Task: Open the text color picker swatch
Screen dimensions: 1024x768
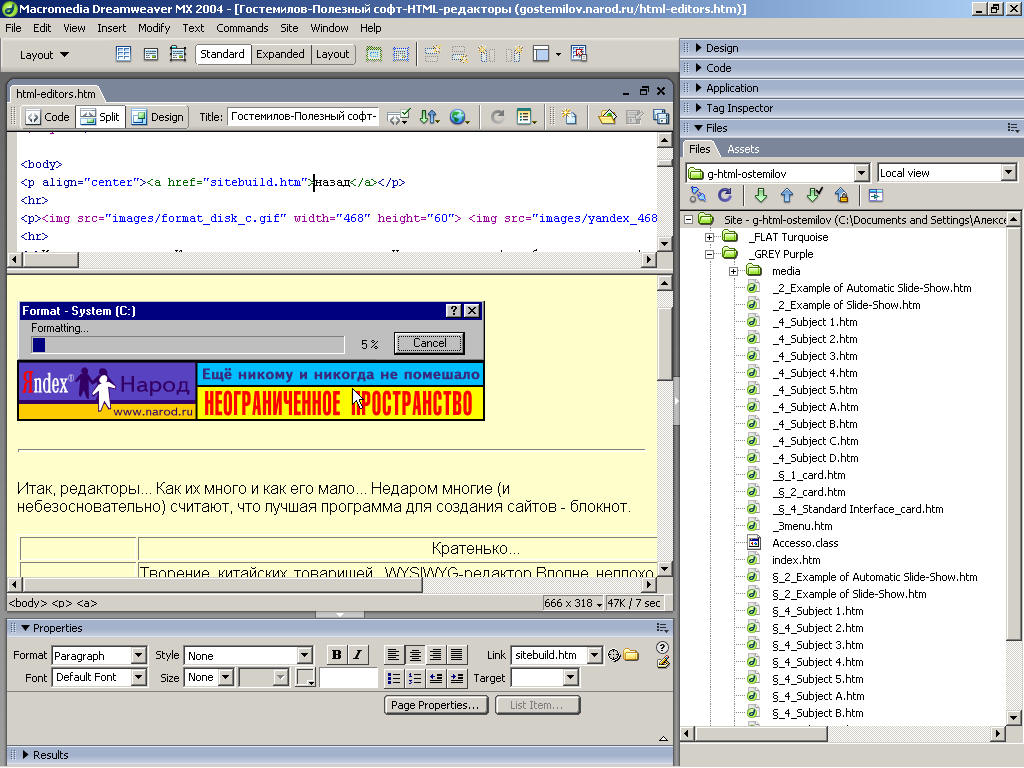Action: (305, 677)
